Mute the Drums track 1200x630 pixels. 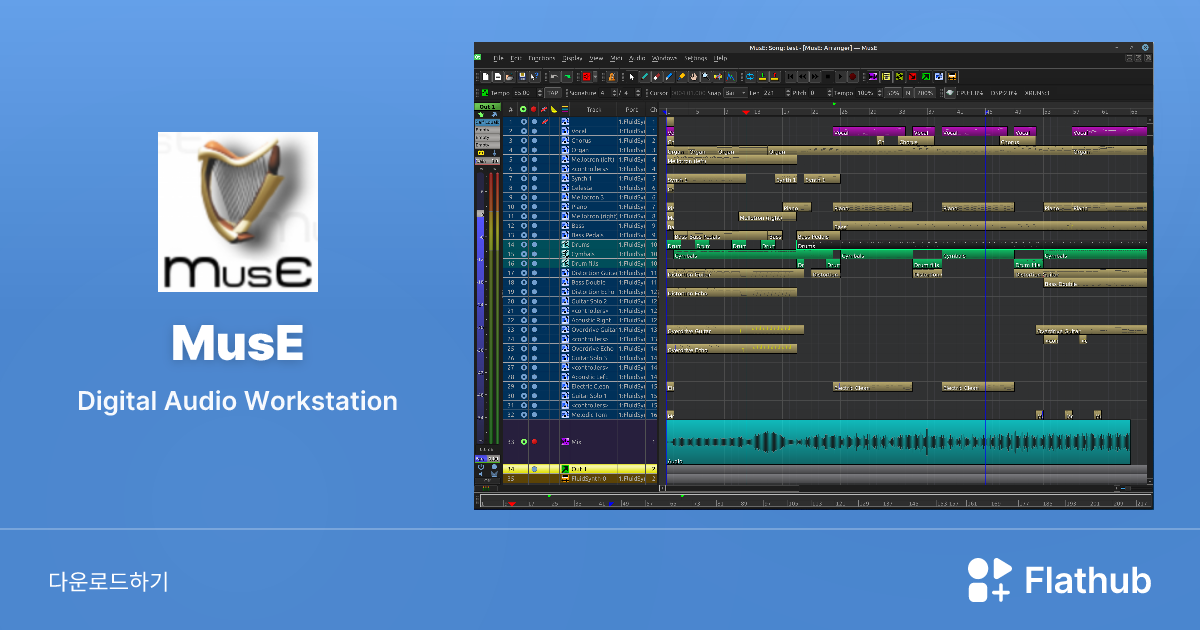tap(523, 244)
